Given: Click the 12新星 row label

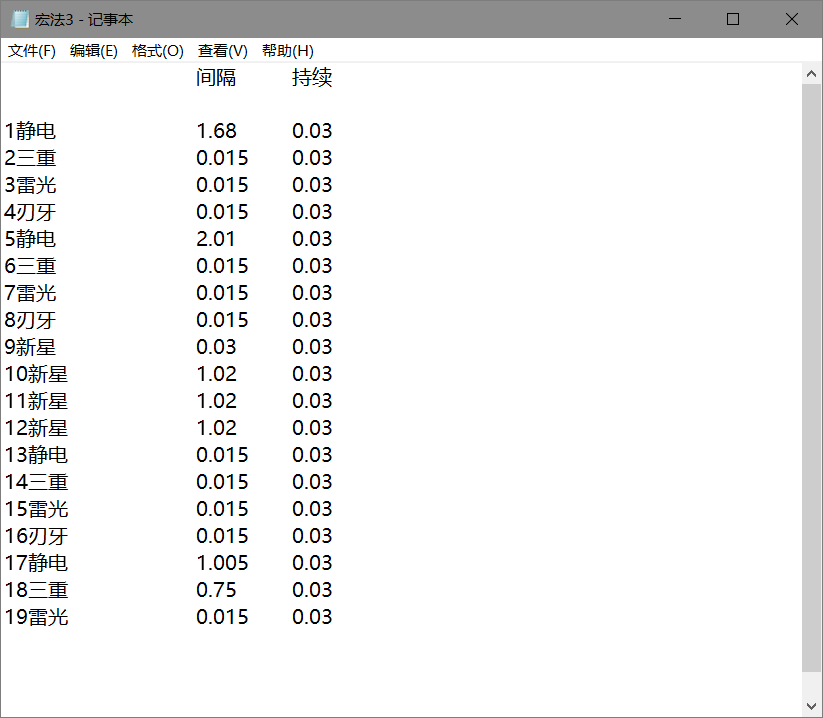Looking at the screenshot, I should pyautogui.click(x=36, y=428).
